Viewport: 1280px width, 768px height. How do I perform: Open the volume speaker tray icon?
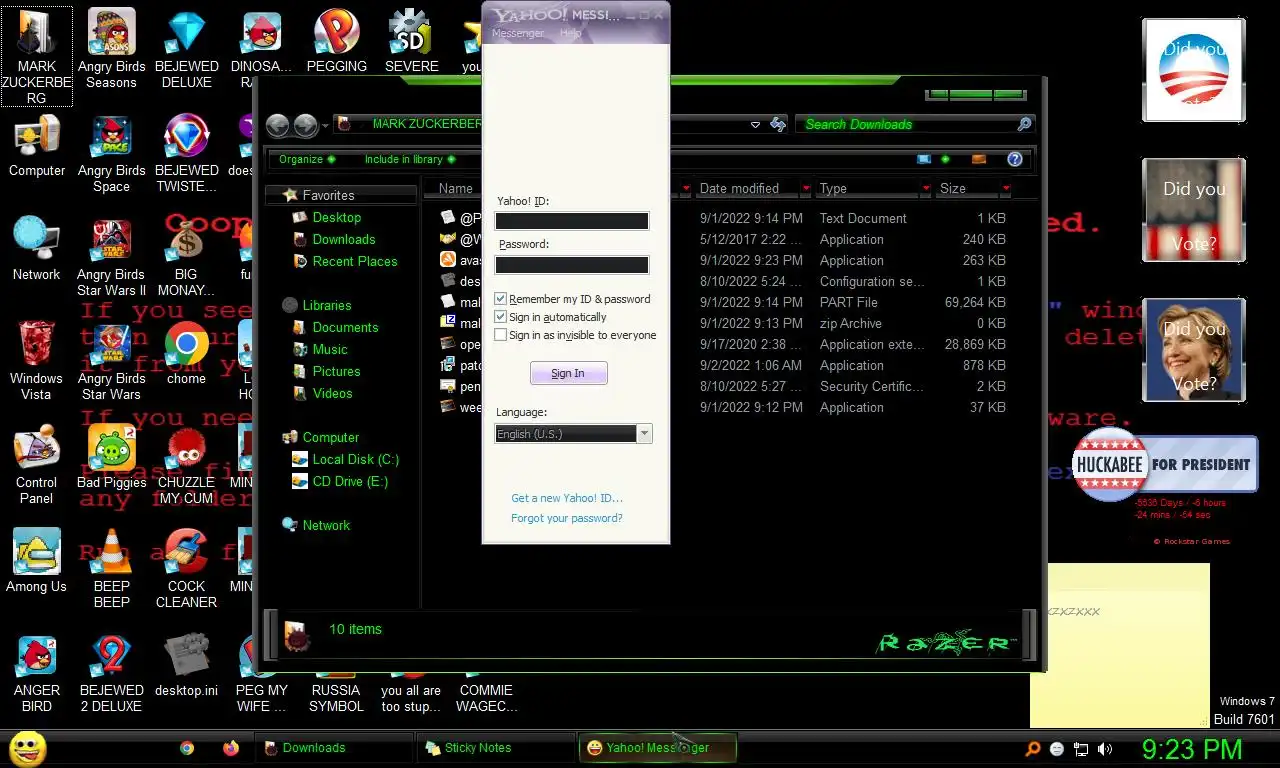(1105, 748)
